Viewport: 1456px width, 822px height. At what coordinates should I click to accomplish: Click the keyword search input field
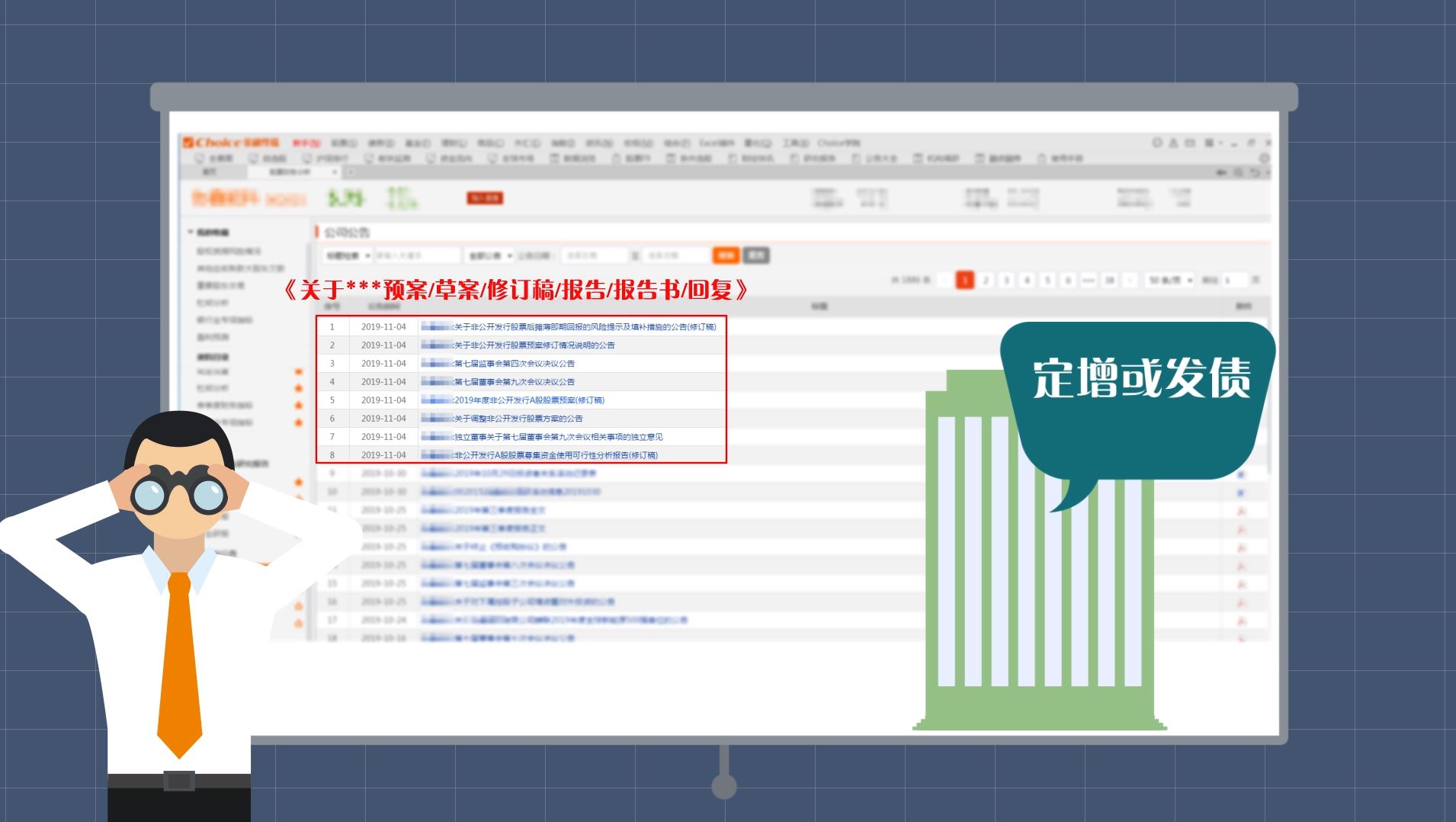pos(417,255)
